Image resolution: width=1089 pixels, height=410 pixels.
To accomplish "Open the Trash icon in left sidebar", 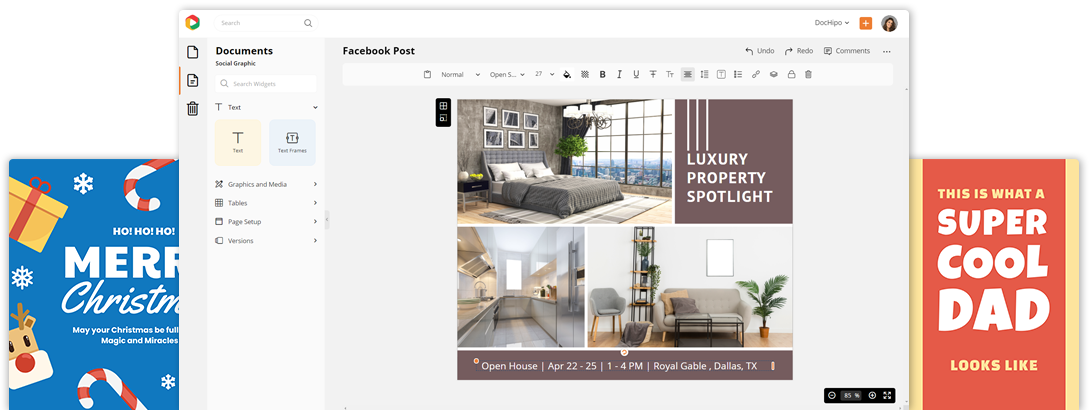I will [192, 108].
